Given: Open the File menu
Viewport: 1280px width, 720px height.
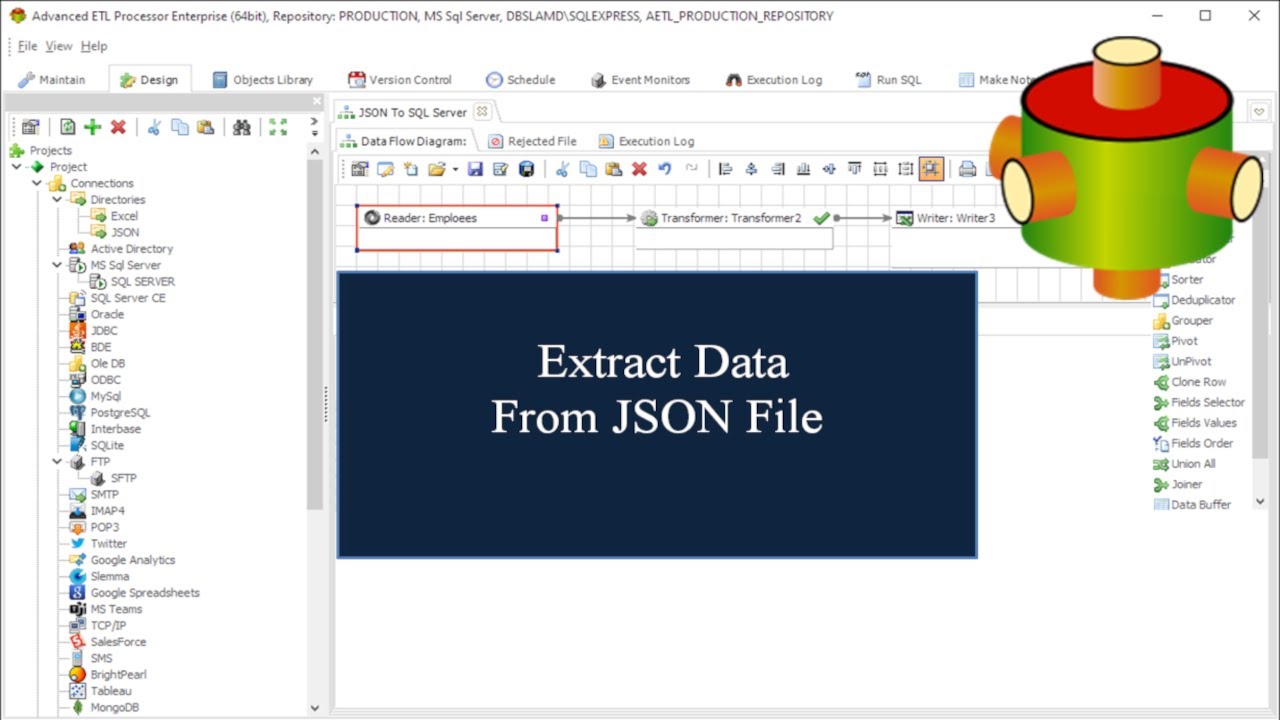Looking at the screenshot, I should 27,46.
